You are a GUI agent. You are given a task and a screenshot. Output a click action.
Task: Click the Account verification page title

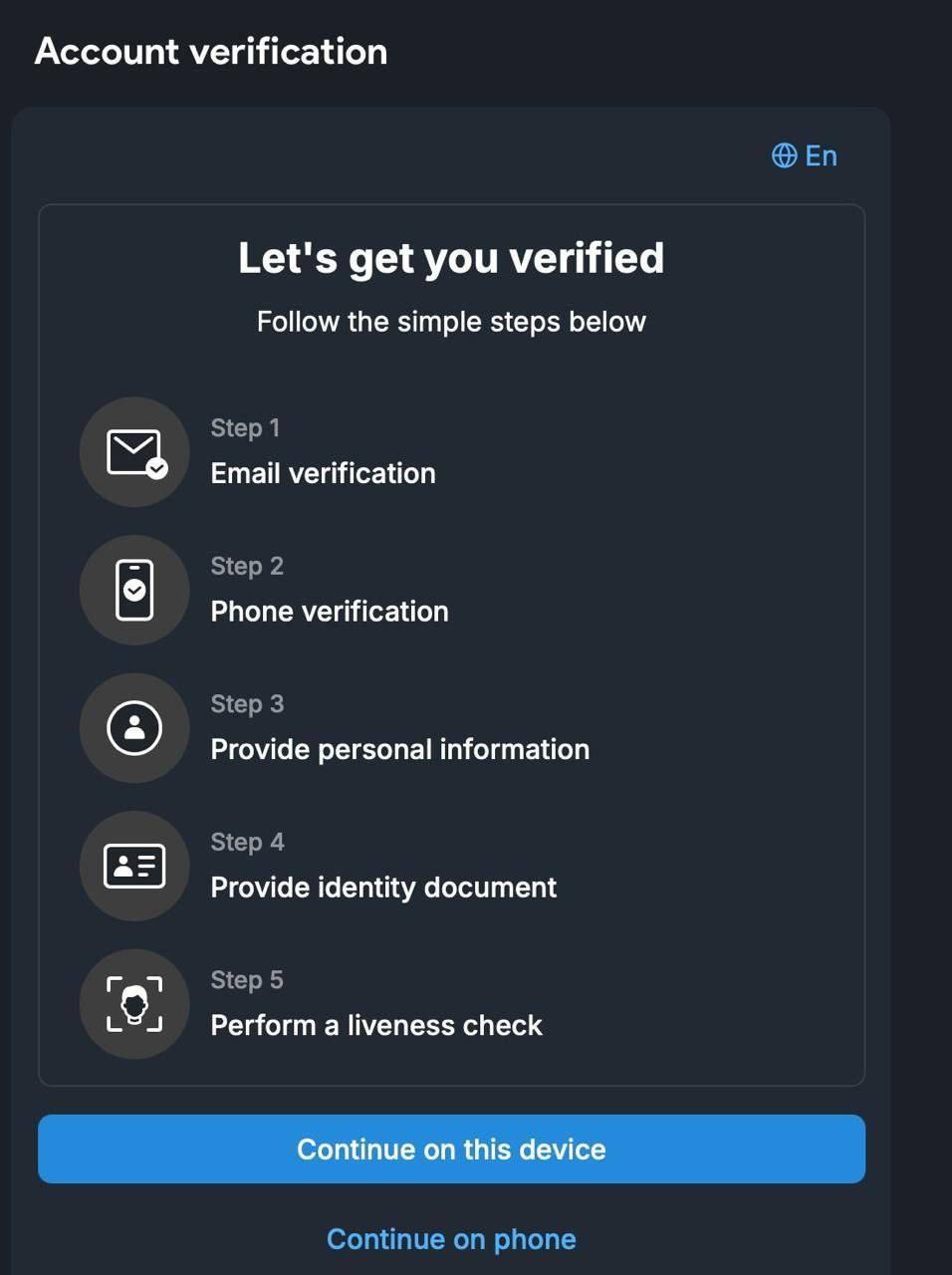coord(211,52)
